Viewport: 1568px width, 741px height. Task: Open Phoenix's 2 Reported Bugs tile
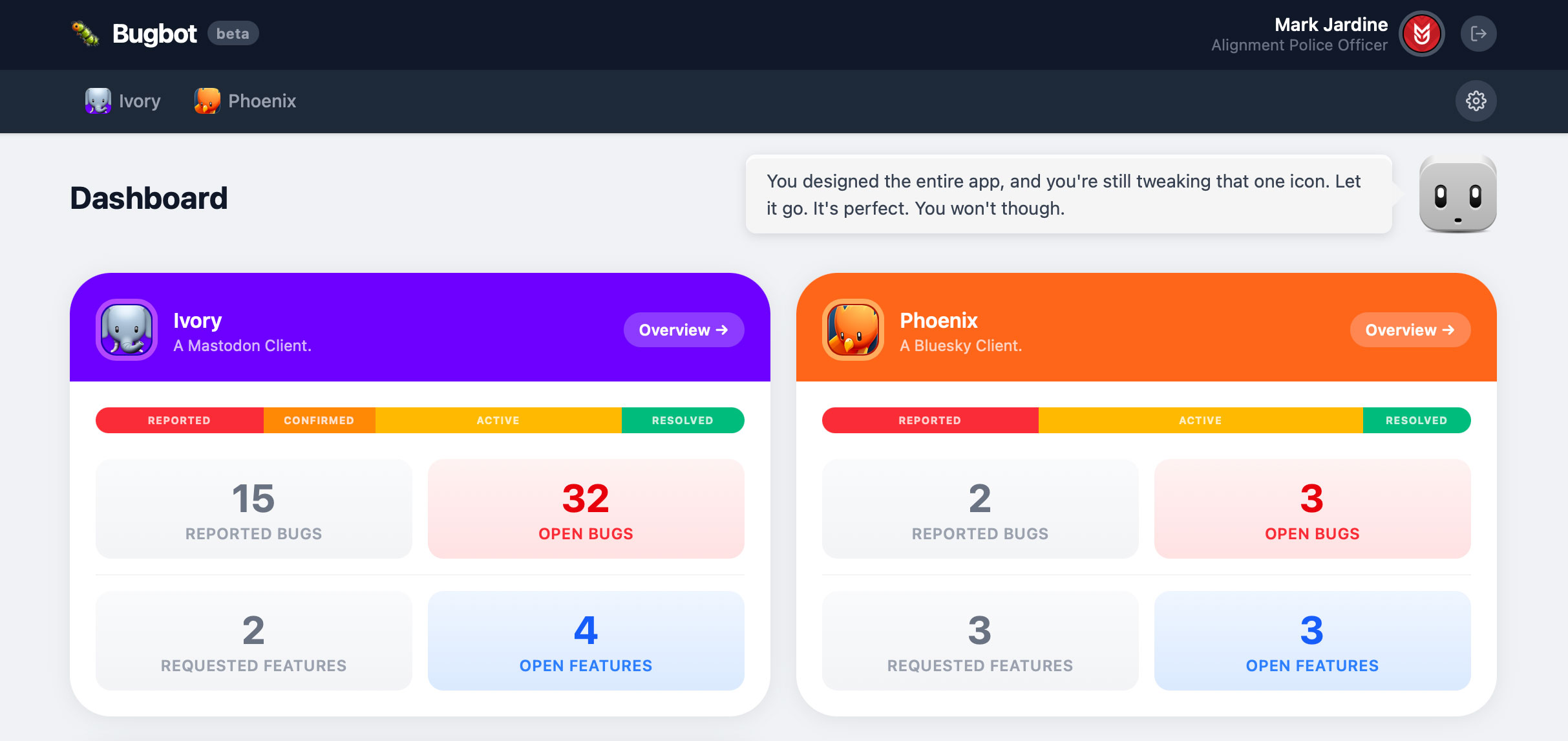click(980, 509)
